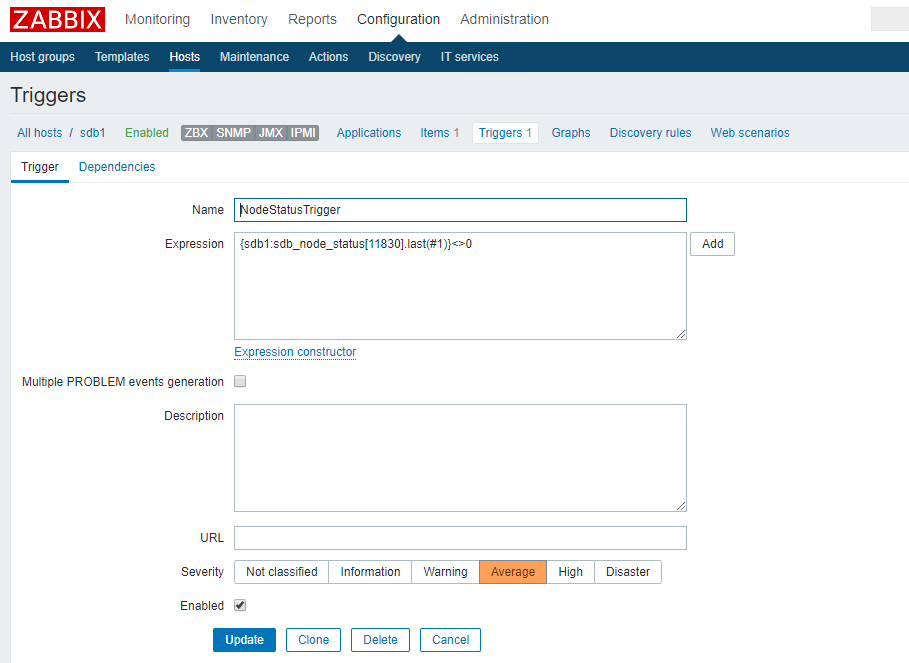The height and width of the screenshot is (663, 909).
Task: Open Discovery rules for the host
Action: tap(650, 133)
